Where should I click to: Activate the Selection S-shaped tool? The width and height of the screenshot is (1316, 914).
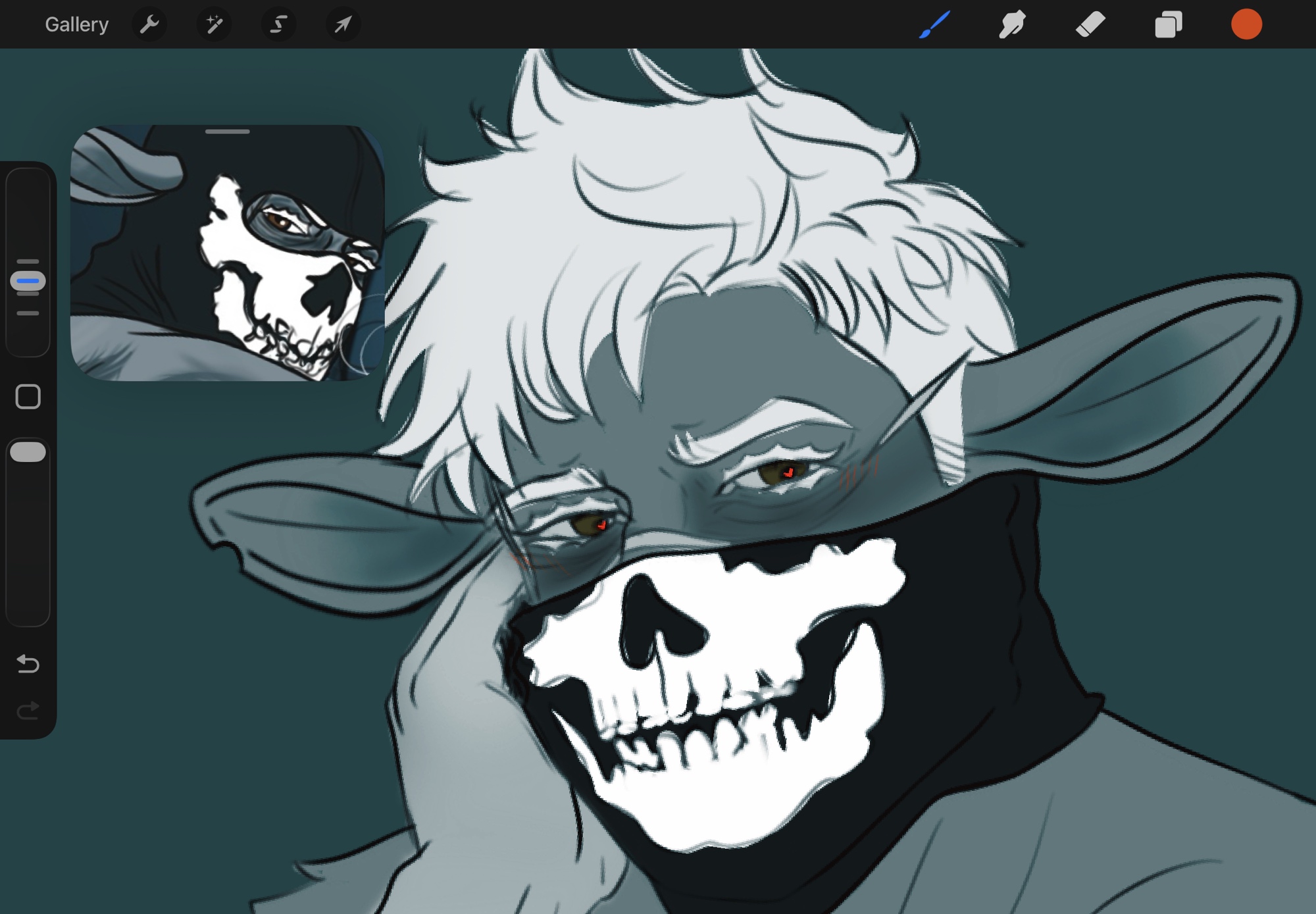(x=278, y=25)
